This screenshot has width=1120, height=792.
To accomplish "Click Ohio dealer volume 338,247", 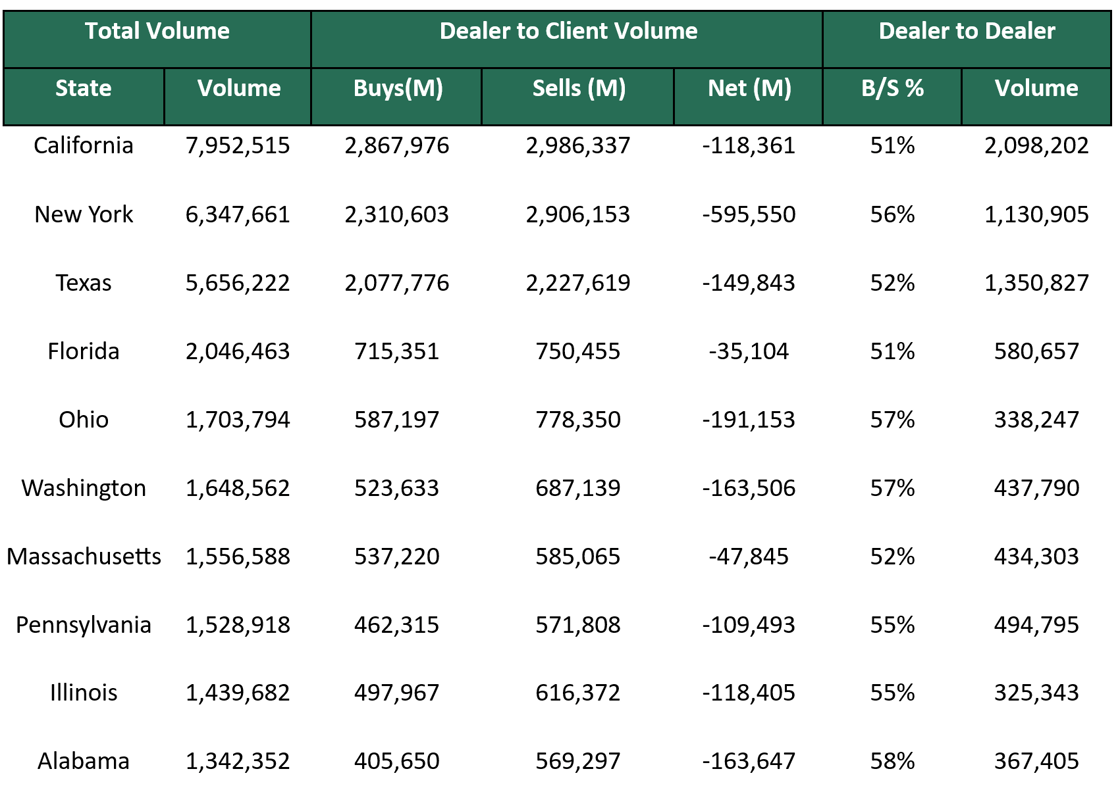I will point(1036,419).
